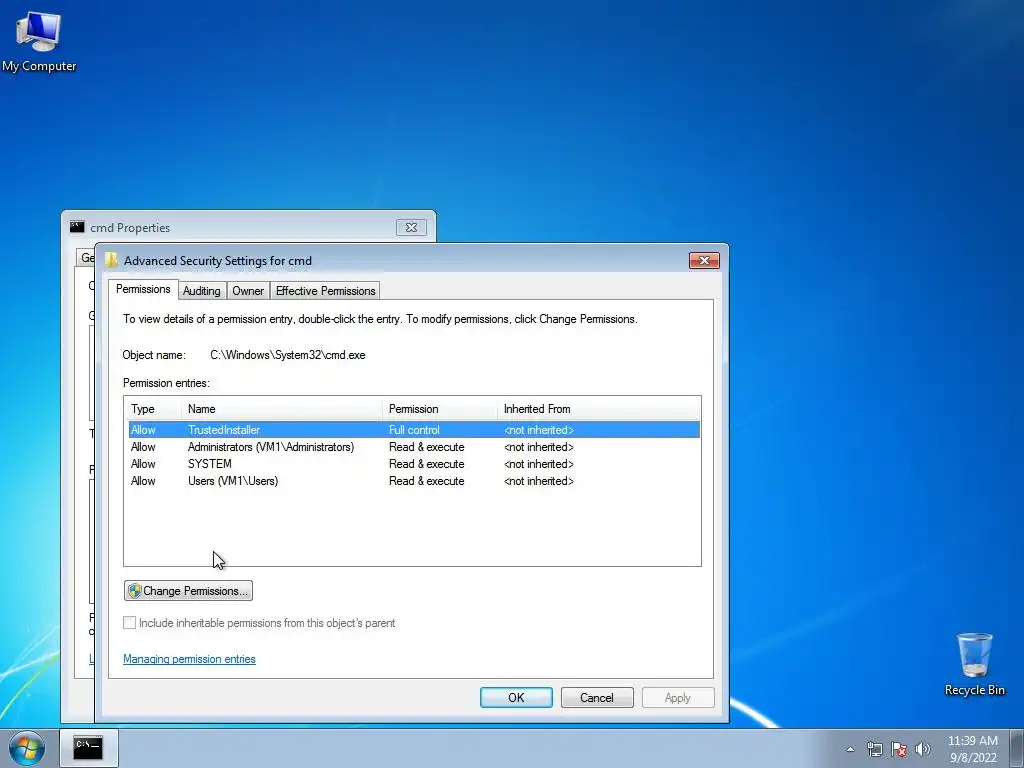Click the Apply button

[x=678, y=697]
